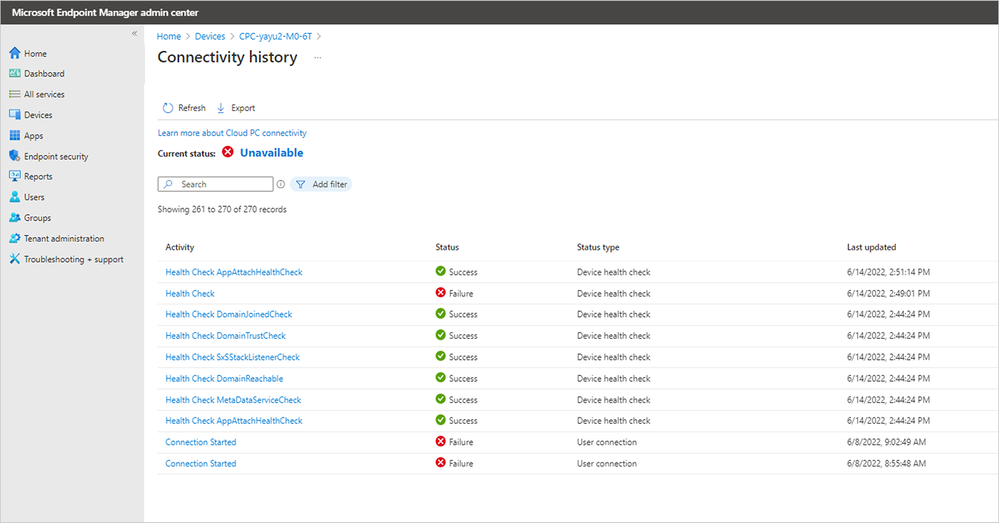Screen dimensions: 999x523
Task: Sort by the Status type column header
Action: click(598, 247)
